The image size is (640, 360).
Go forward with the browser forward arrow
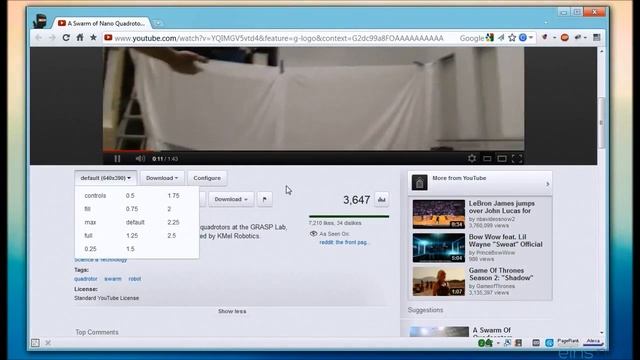coord(52,38)
